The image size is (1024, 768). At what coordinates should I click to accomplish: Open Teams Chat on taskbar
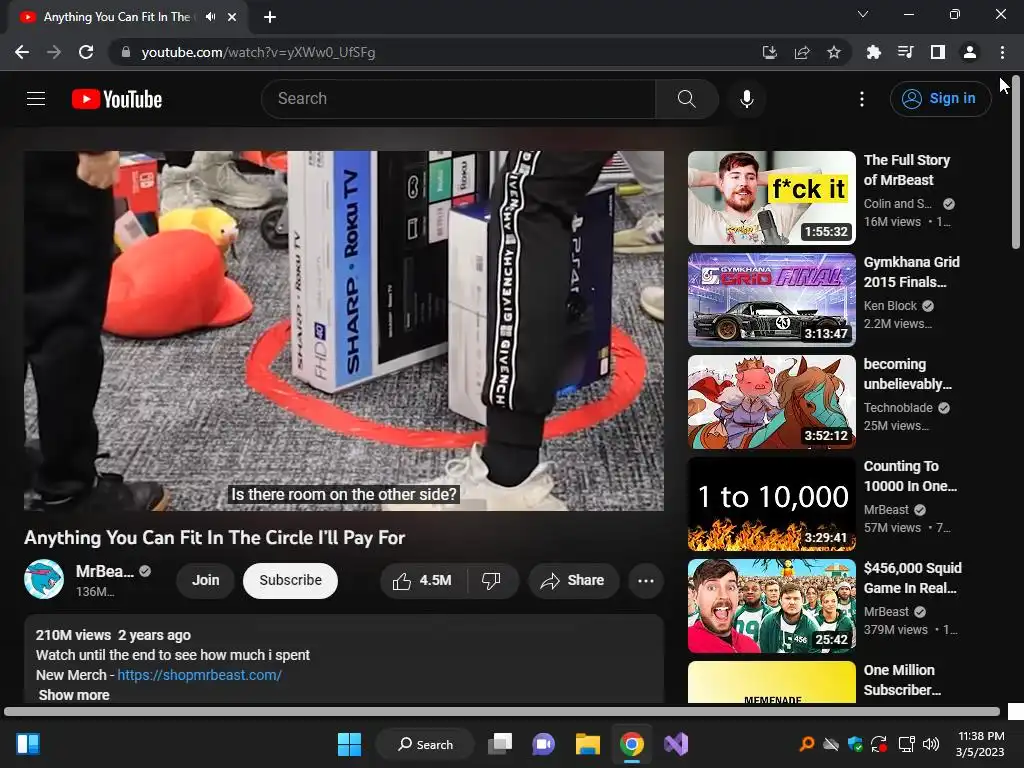click(x=543, y=744)
